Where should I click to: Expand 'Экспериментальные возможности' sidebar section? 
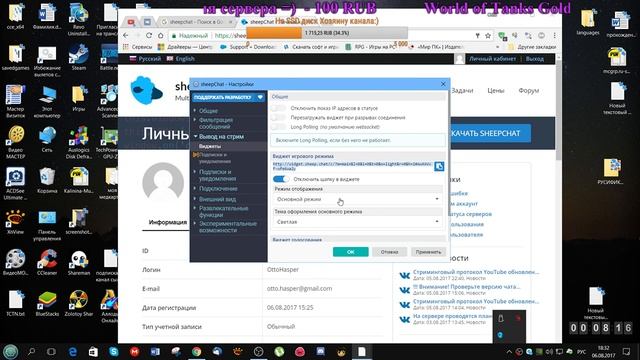[228, 227]
